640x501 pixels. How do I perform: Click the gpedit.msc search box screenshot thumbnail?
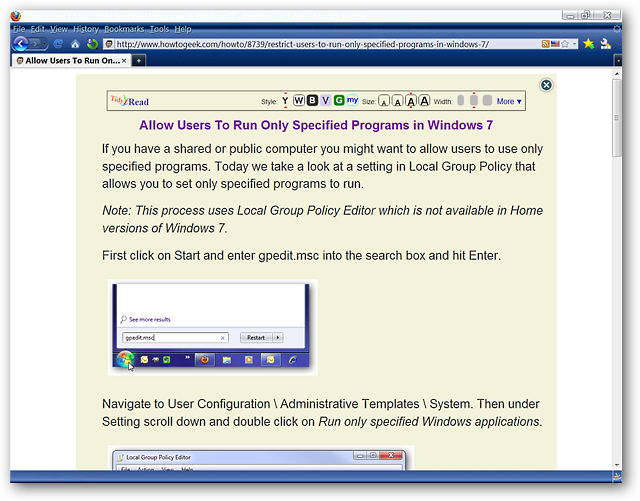[x=213, y=327]
